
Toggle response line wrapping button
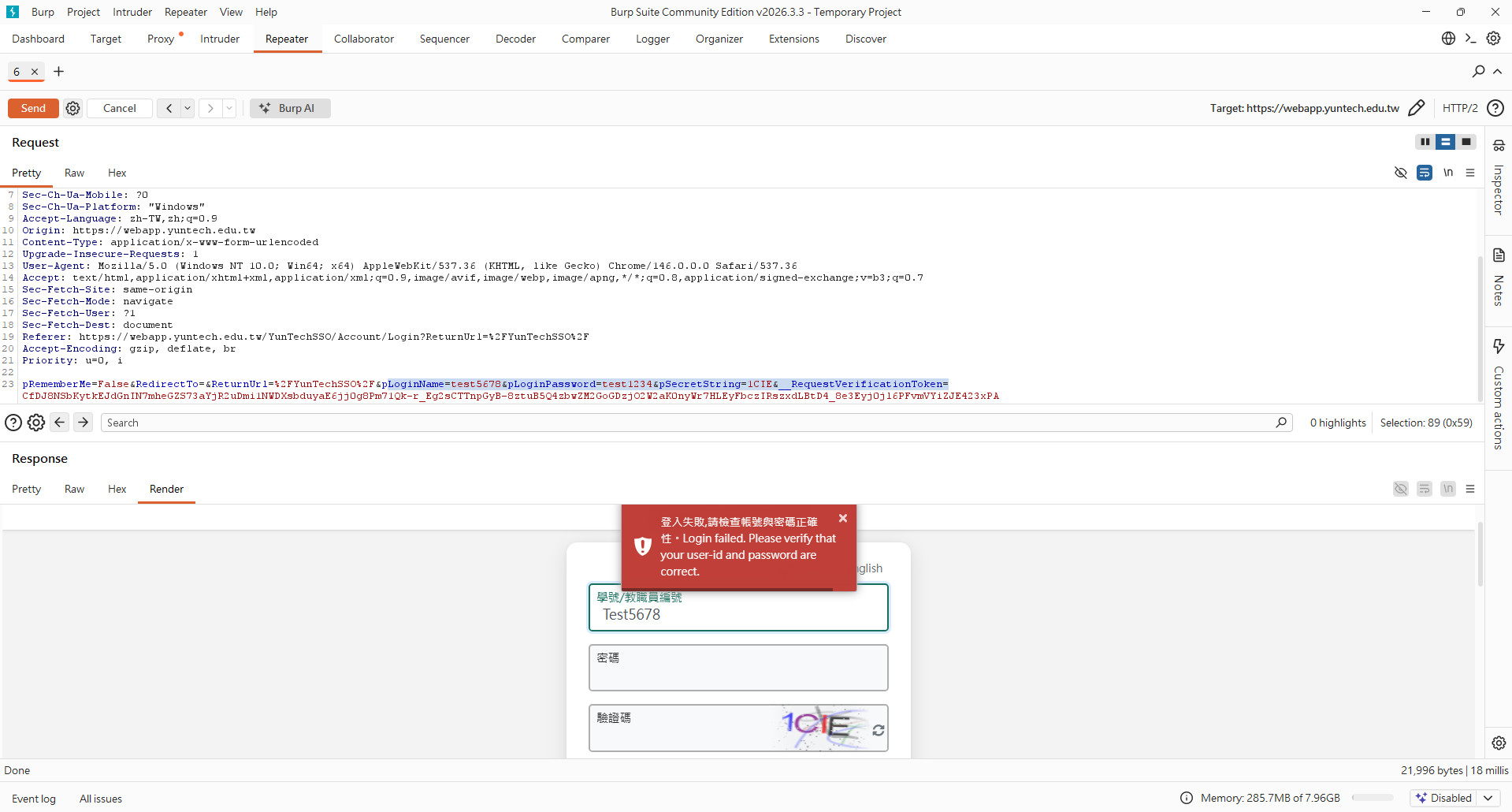[1425, 489]
